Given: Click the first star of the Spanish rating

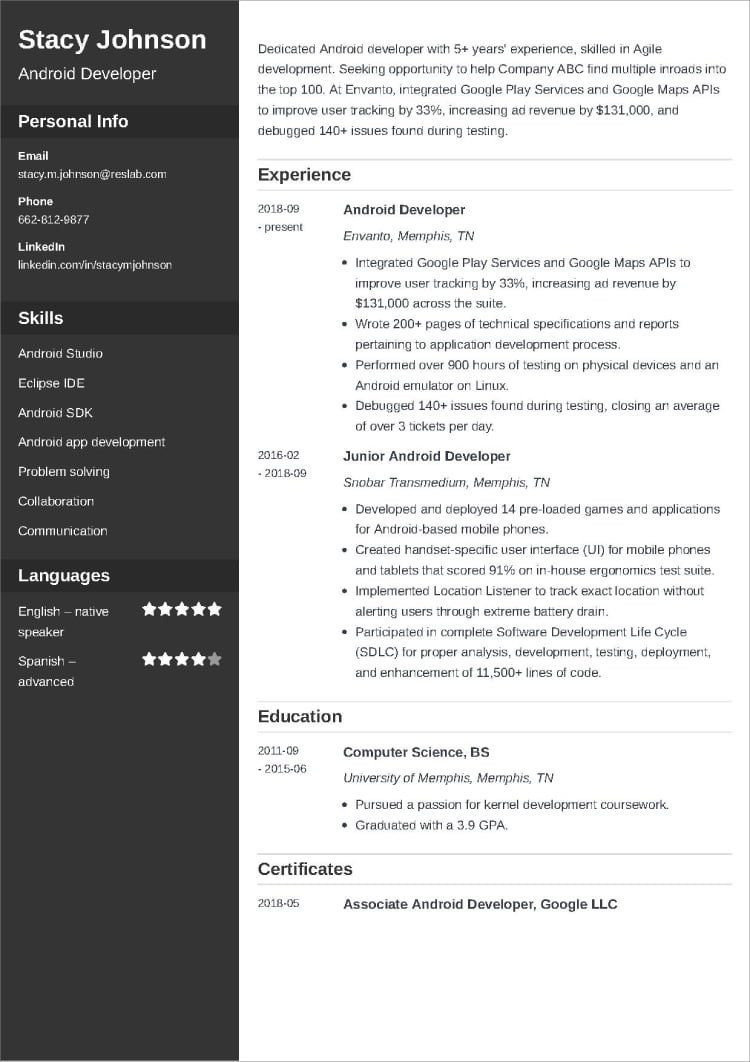Looking at the screenshot, I should (149, 659).
